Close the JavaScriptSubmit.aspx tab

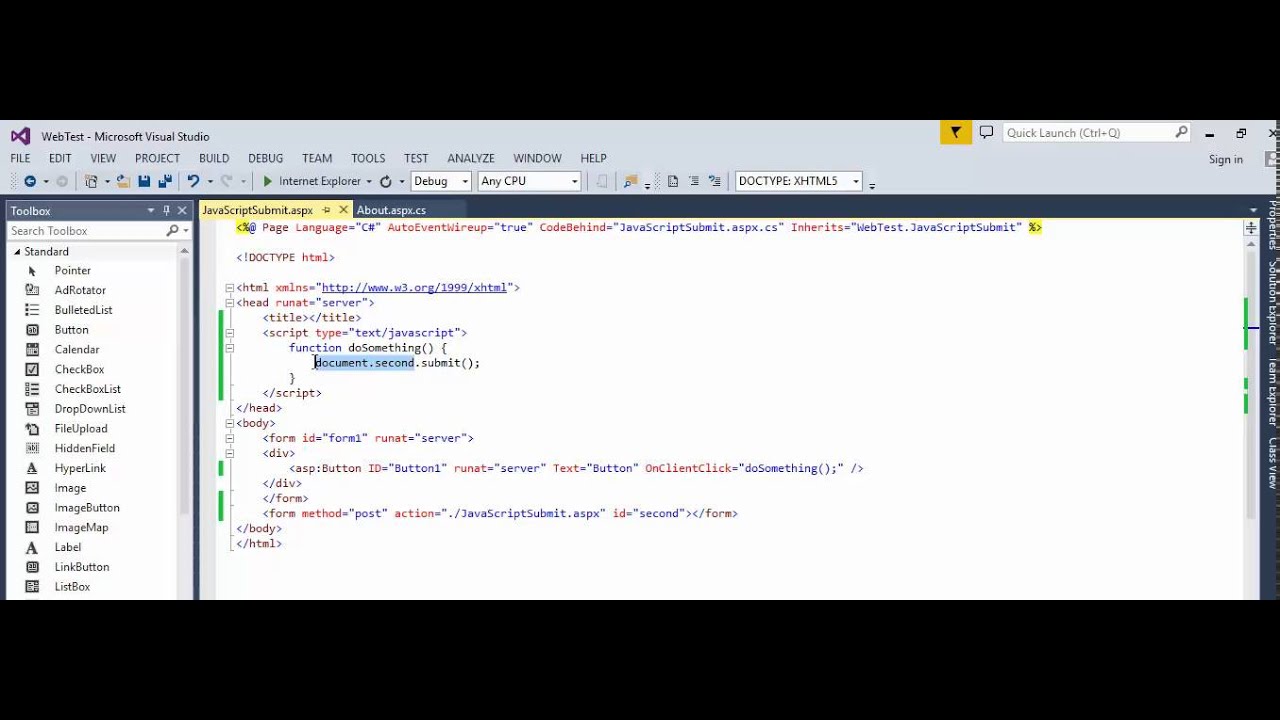[343, 210]
